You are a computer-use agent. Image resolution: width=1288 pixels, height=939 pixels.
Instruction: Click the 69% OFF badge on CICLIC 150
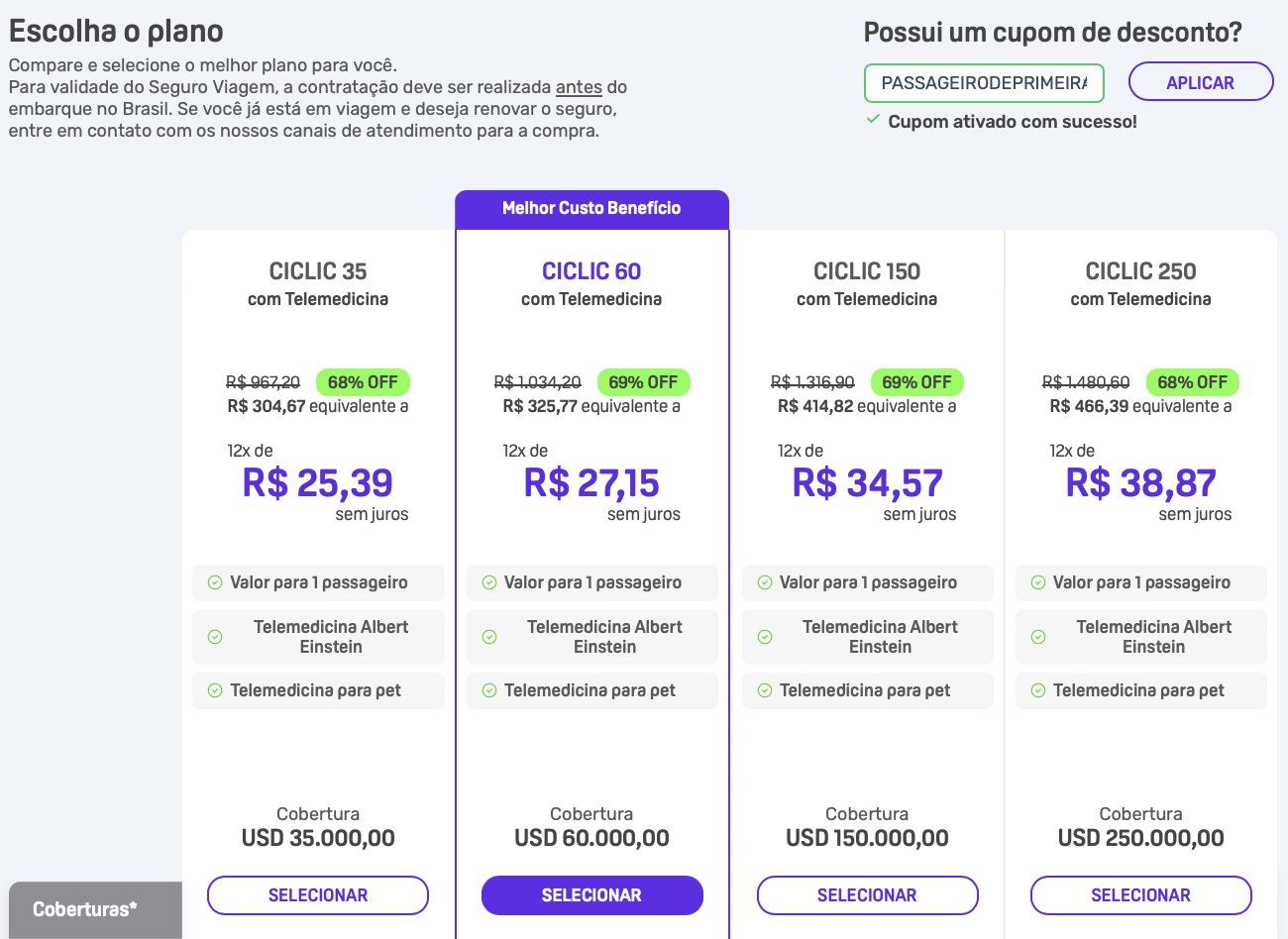(x=916, y=382)
